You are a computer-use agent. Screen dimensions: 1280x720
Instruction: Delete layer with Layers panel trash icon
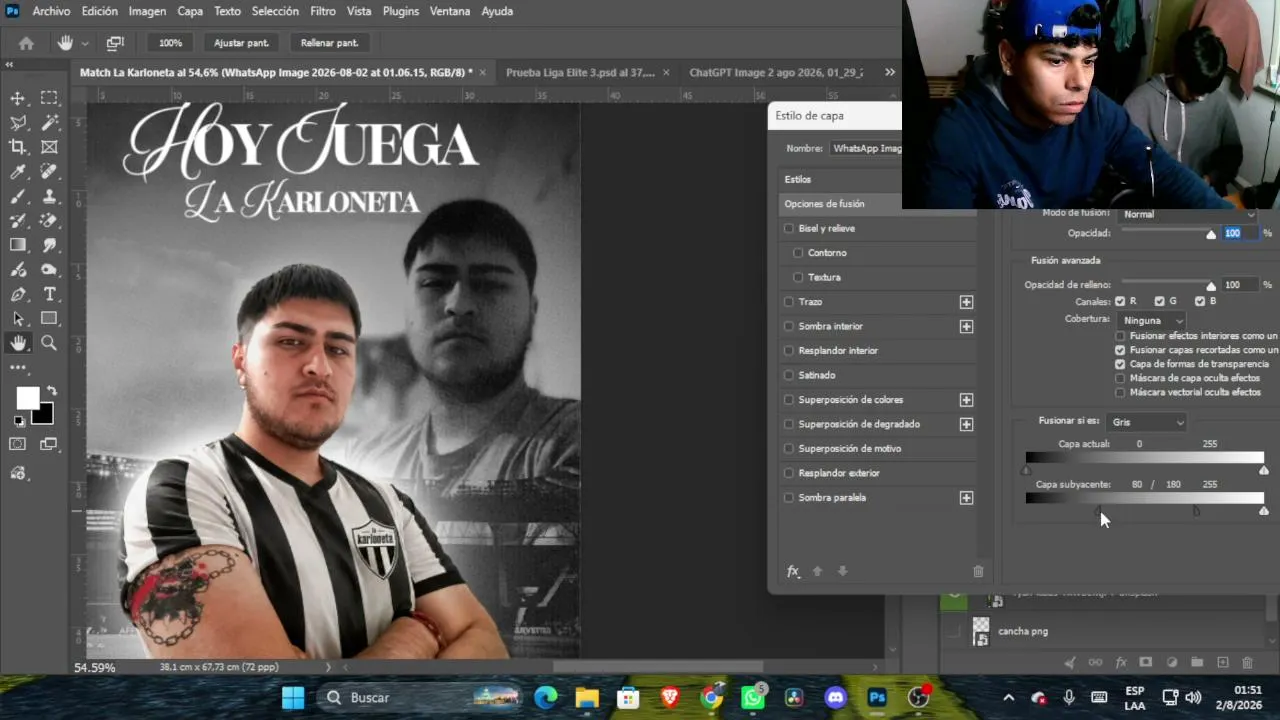pos(1247,662)
